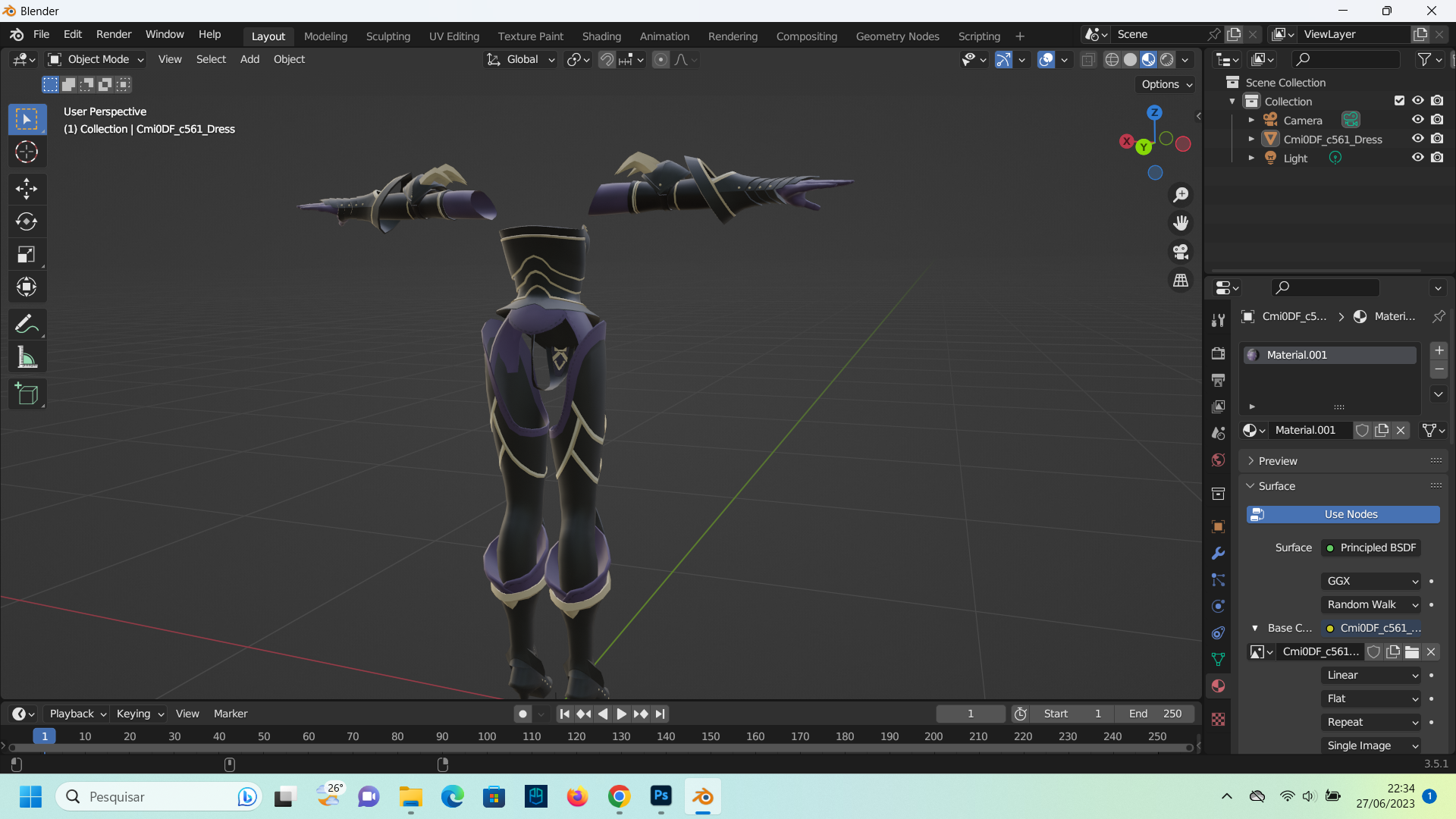Activate the Select Box tool
This screenshot has width=1456, height=819.
[27, 120]
